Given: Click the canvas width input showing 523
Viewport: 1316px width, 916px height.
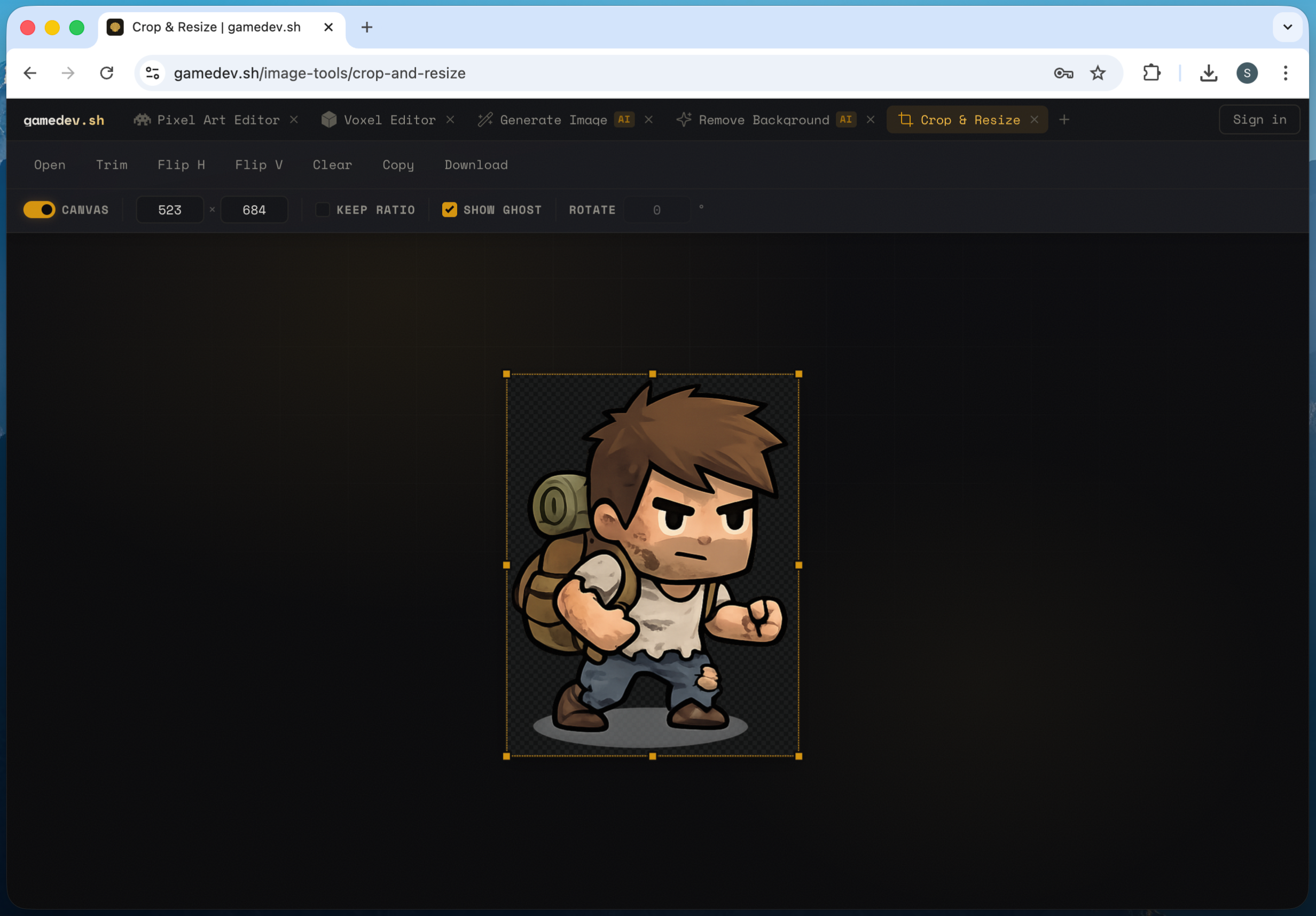Looking at the screenshot, I should (x=169, y=210).
